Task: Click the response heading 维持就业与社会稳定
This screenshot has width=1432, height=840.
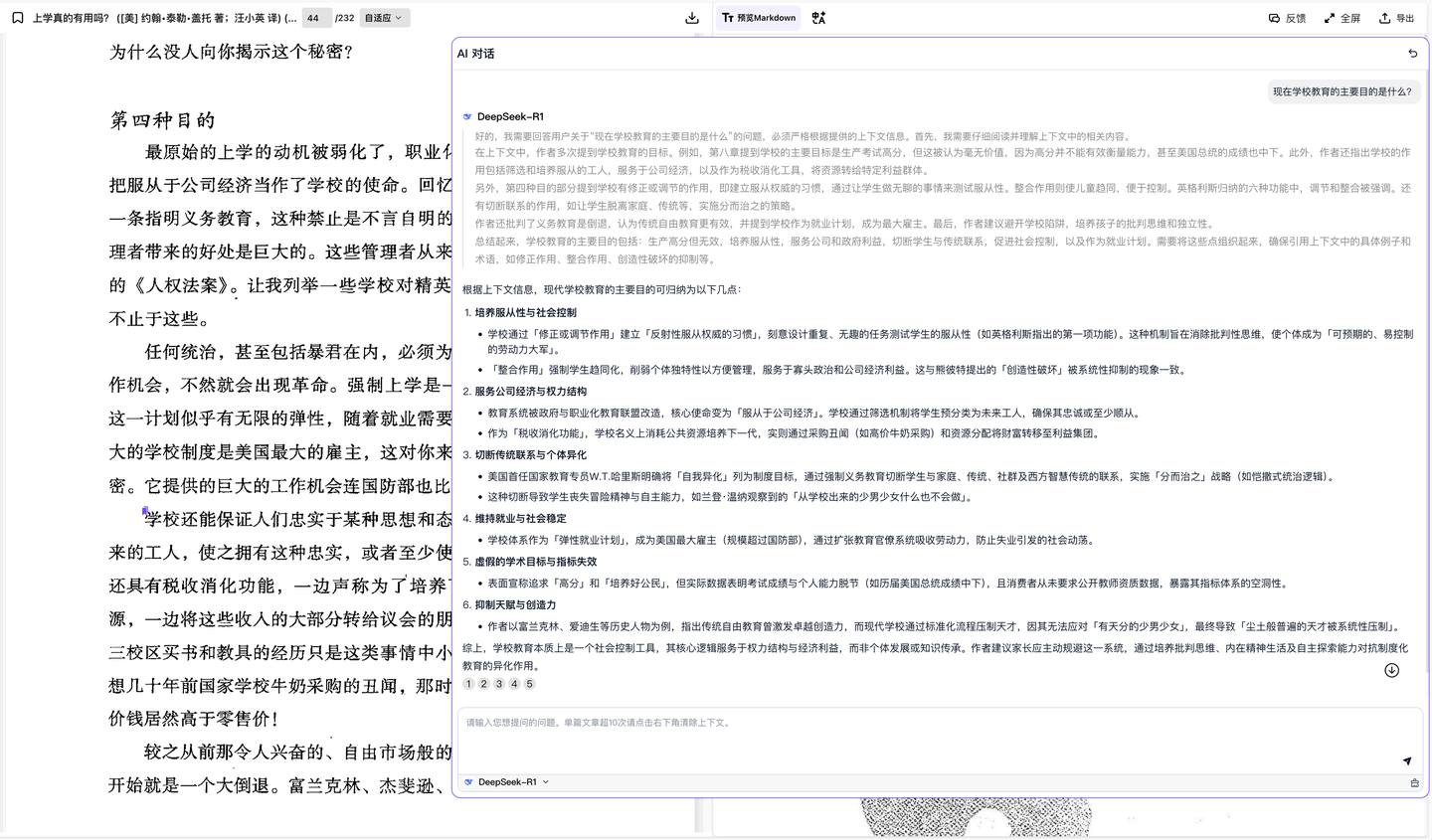Action: 520,519
